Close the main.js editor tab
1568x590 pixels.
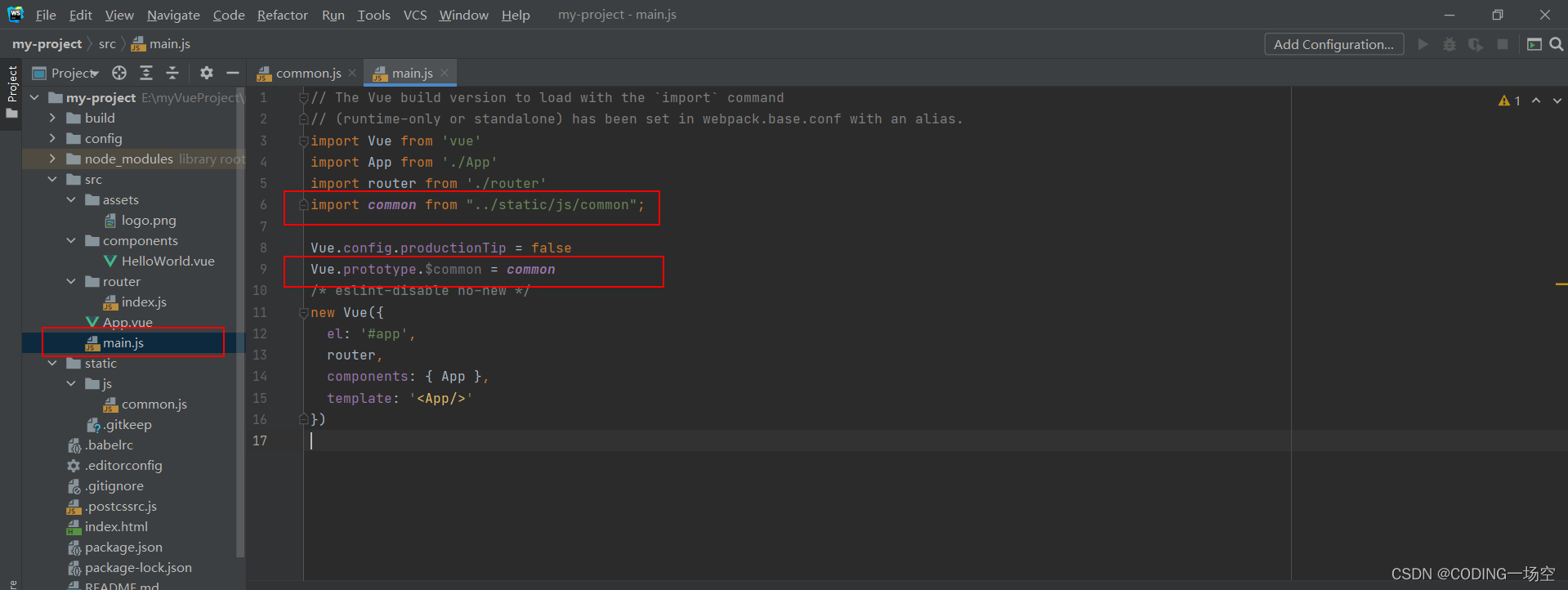(x=444, y=73)
